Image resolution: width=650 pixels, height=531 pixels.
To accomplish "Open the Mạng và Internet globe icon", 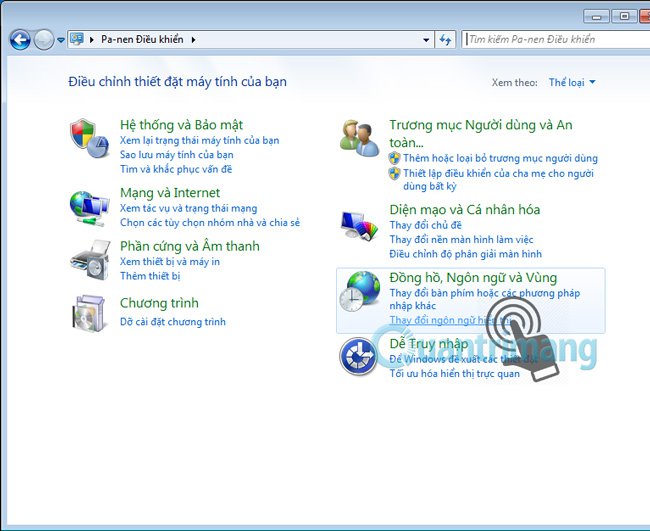I will (x=89, y=208).
